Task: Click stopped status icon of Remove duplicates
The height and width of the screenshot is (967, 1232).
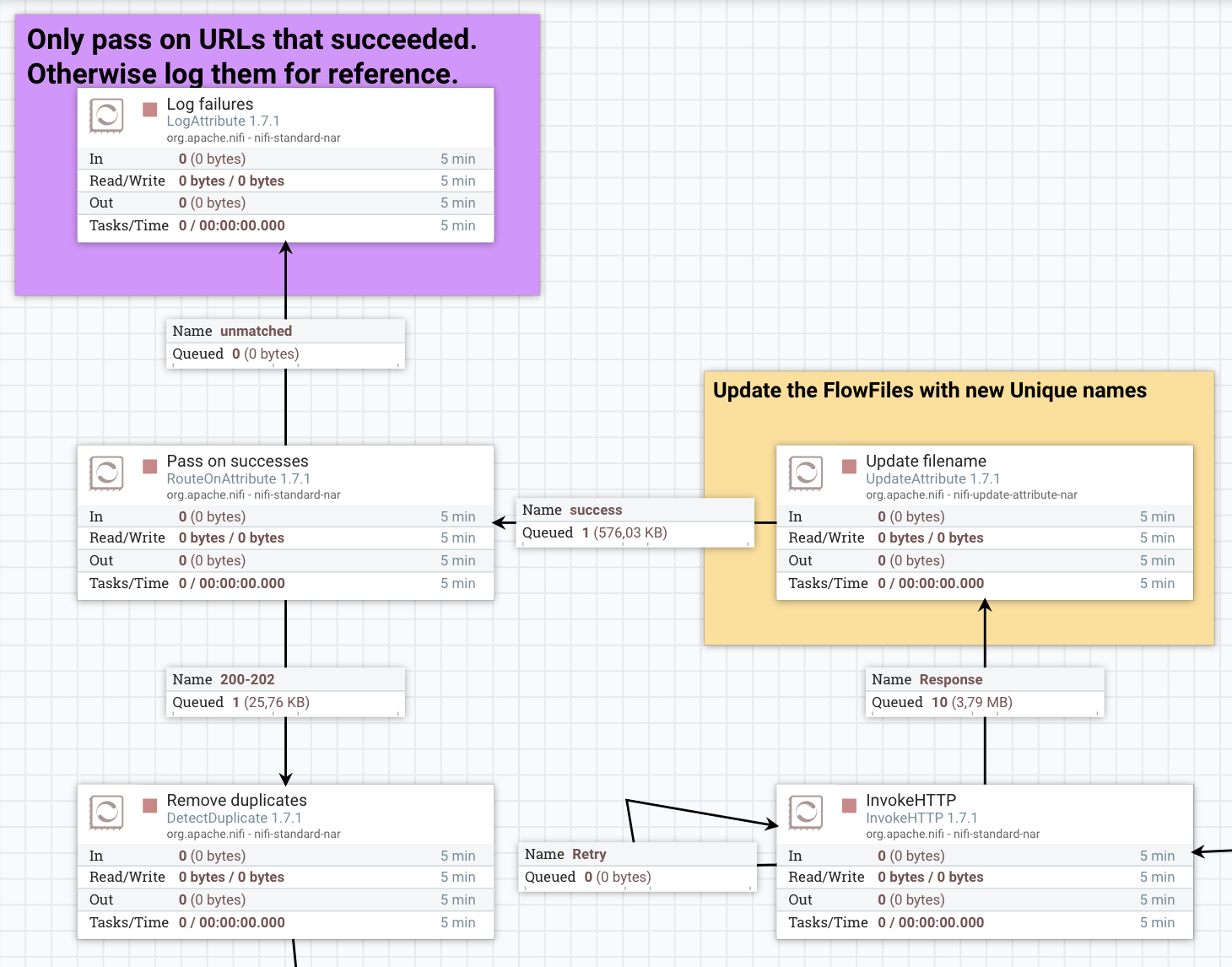Action: [x=150, y=806]
